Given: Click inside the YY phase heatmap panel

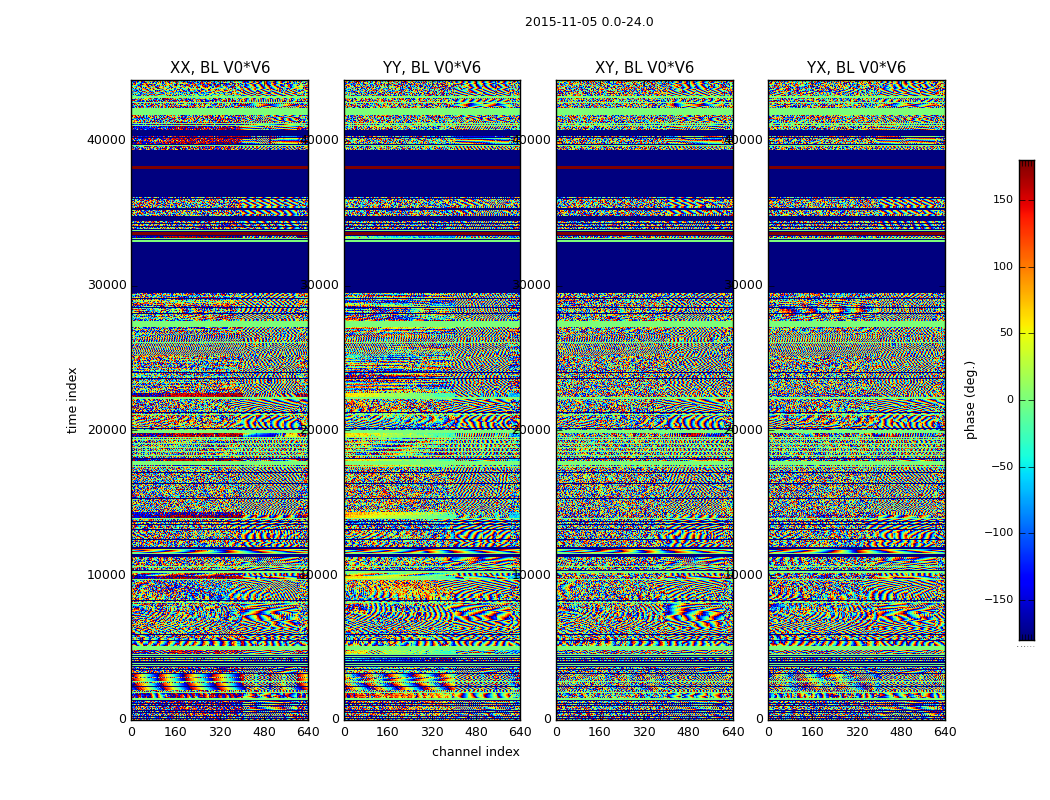Looking at the screenshot, I should point(431,400).
